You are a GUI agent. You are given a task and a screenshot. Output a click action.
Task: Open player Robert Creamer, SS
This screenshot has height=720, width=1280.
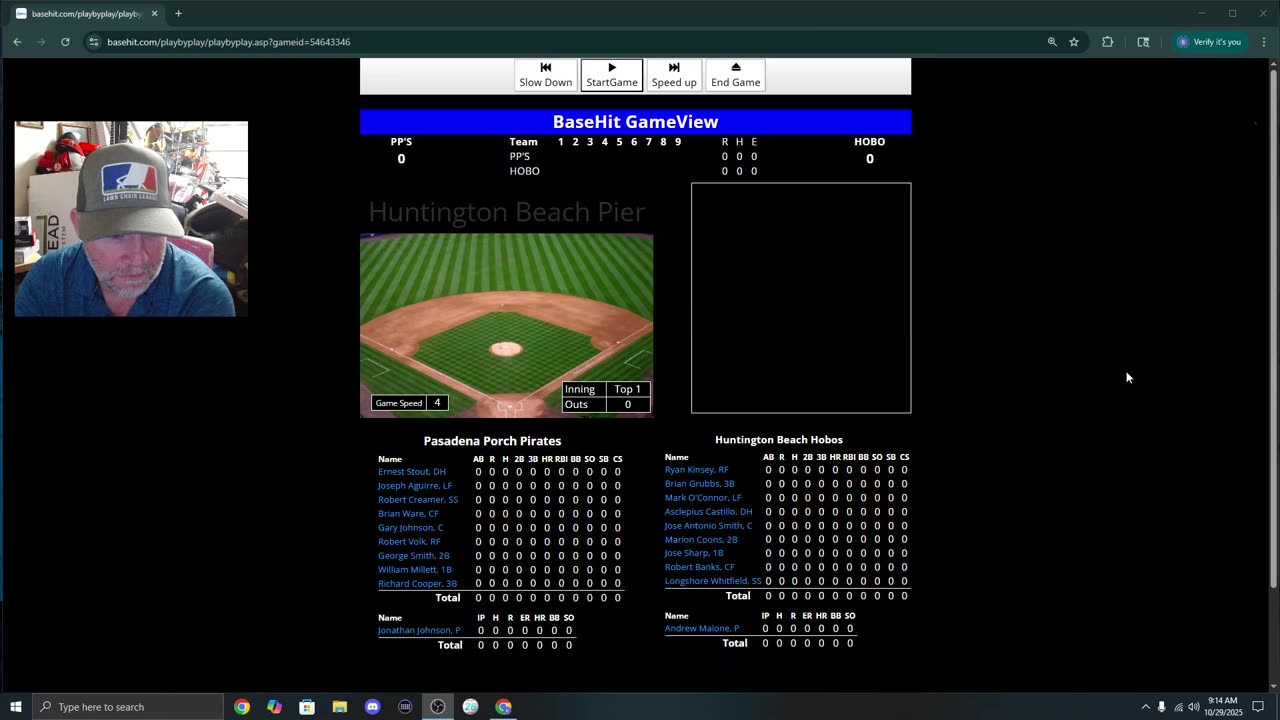pos(418,500)
